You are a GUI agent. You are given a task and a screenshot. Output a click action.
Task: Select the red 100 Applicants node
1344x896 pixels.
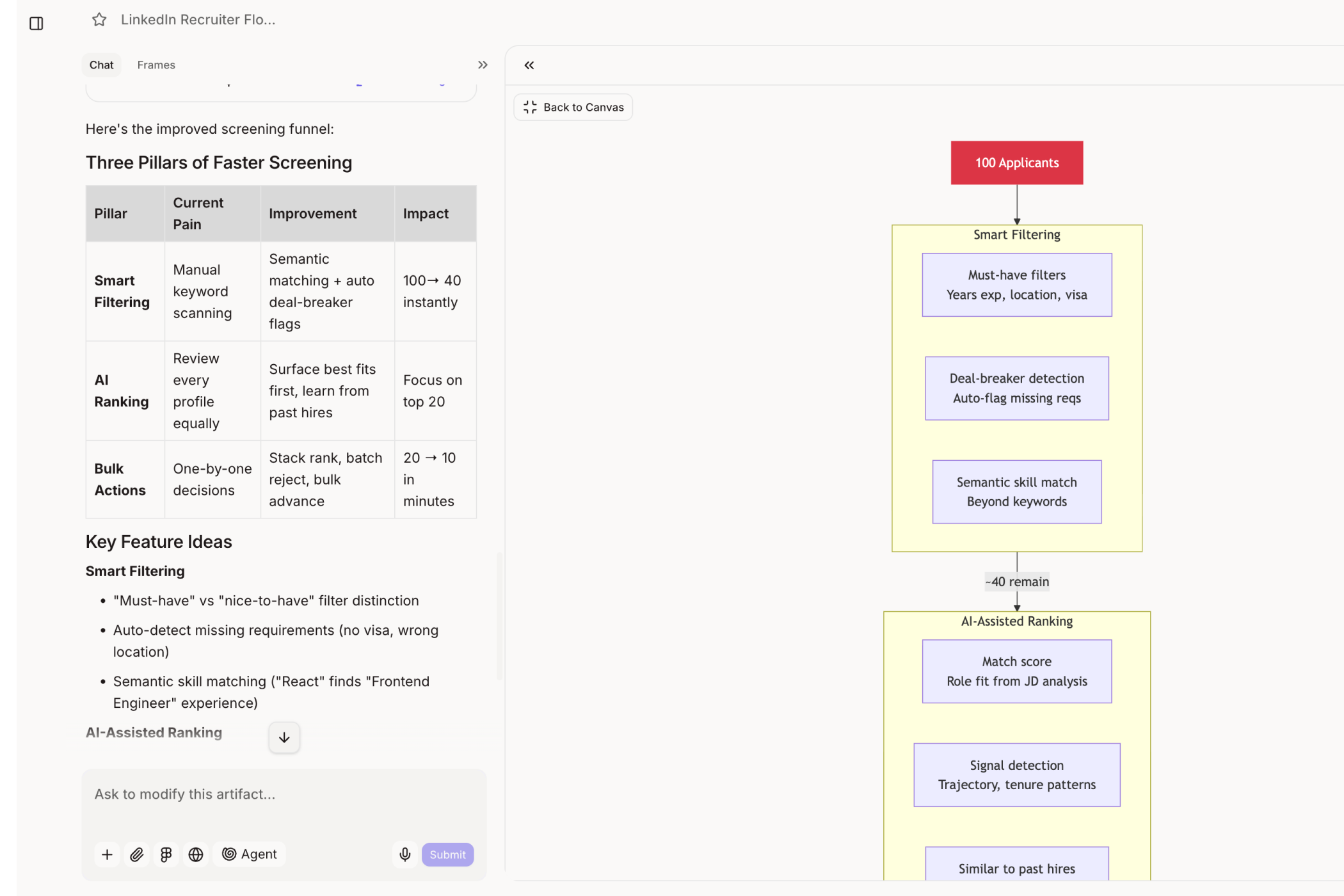1016,163
